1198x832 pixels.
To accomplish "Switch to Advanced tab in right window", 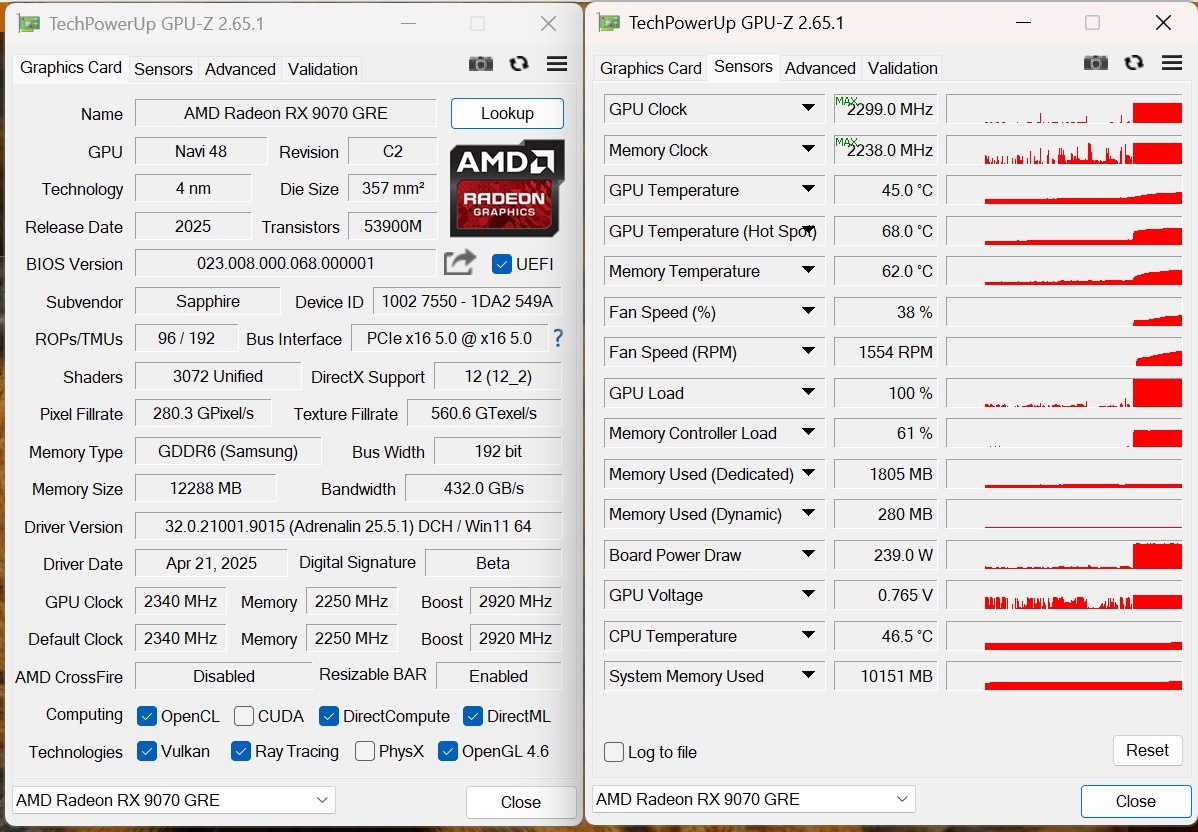I will 820,68.
